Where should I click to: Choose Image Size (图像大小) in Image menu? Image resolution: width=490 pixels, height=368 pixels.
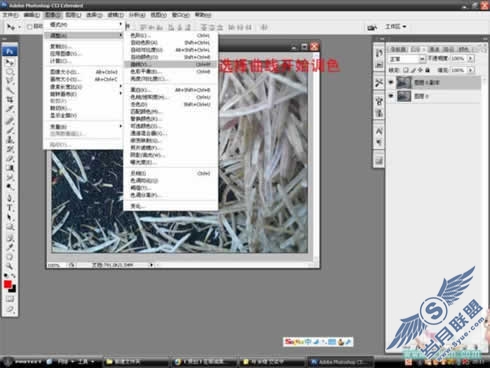pyautogui.click(x=83, y=72)
